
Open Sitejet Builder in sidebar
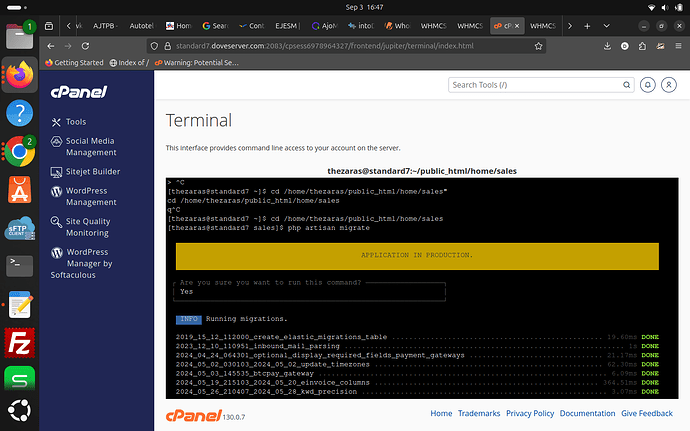click(x=85, y=172)
